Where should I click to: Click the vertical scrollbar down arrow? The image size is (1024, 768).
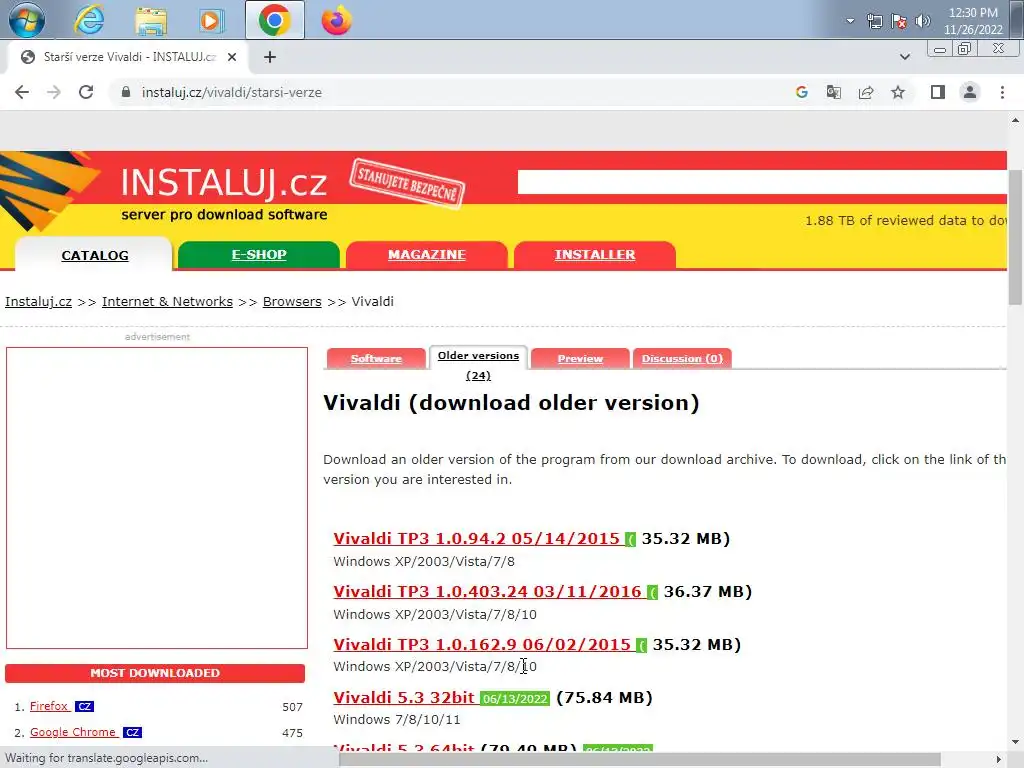pyautogui.click(x=1015, y=742)
